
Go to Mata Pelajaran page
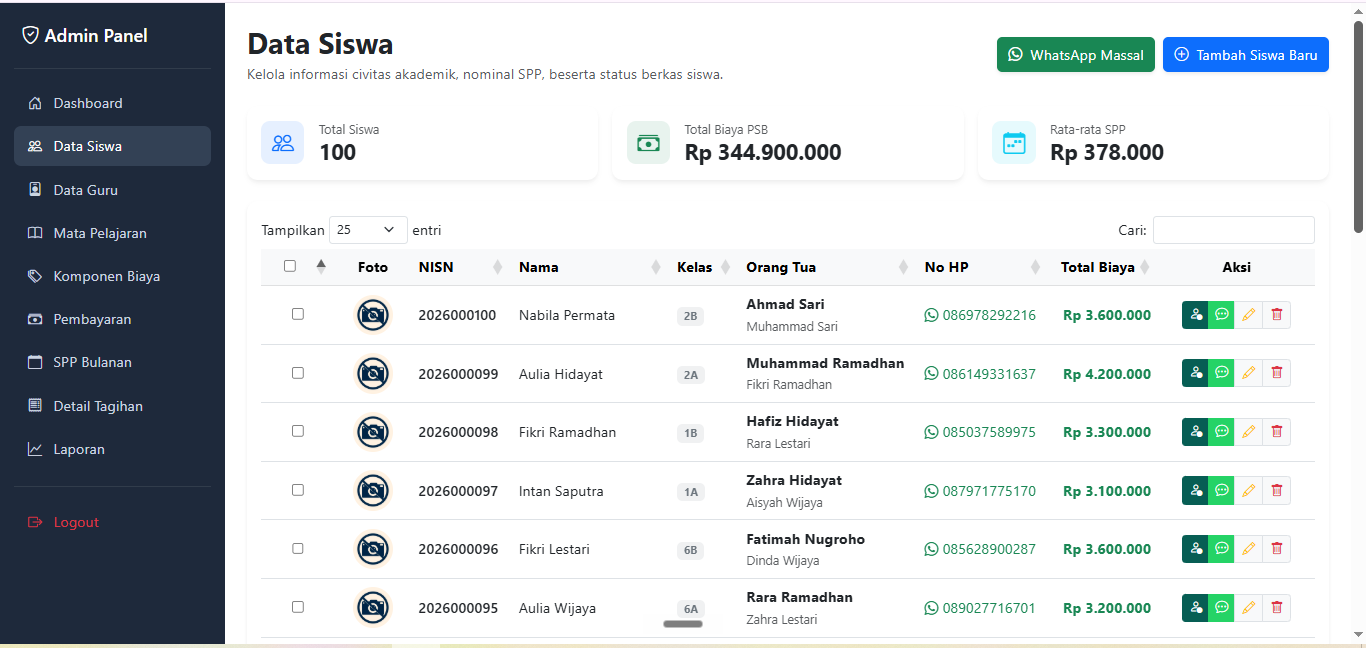(x=112, y=233)
